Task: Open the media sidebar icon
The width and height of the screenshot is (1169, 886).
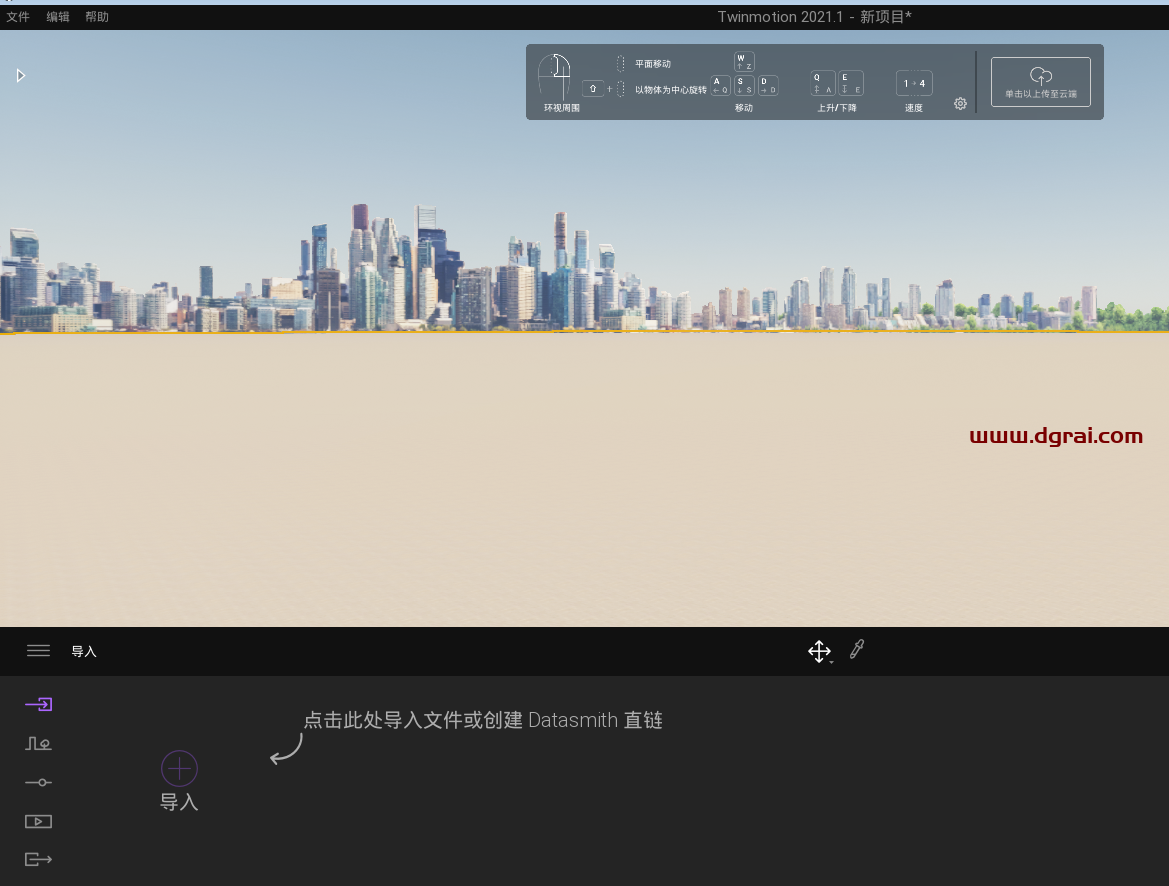Action: tap(39, 821)
